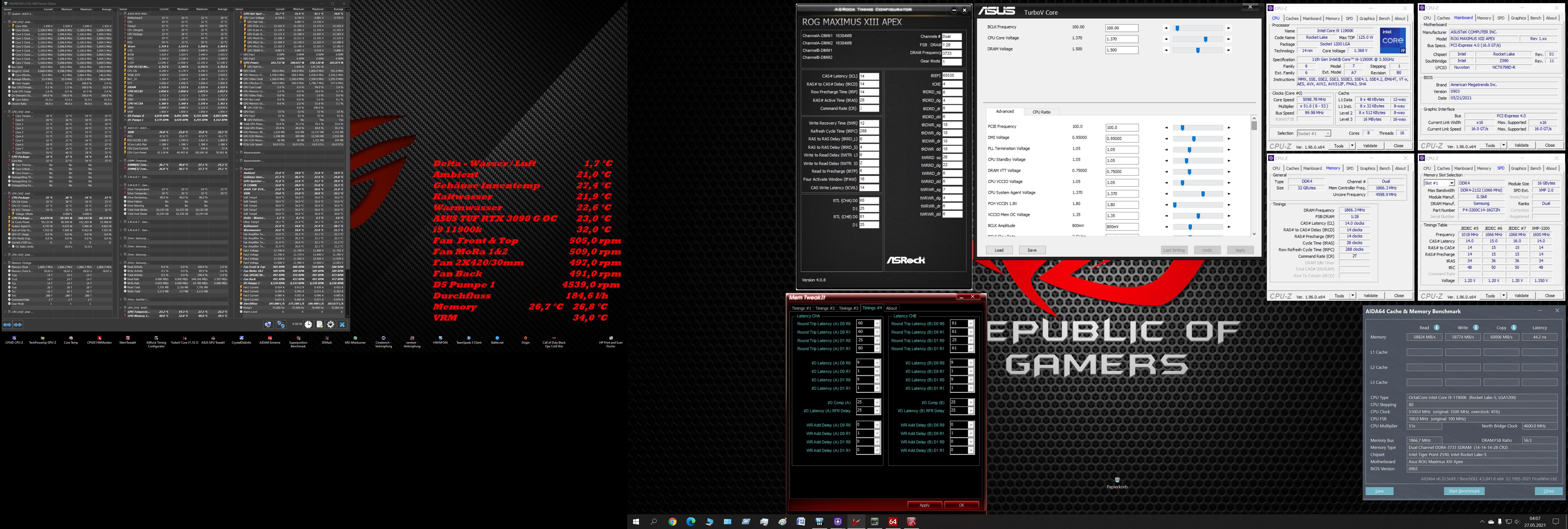The height and width of the screenshot is (529, 1568).
Task: Click HWiNFO blue X close sensors icon
Action: (x=342, y=325)
